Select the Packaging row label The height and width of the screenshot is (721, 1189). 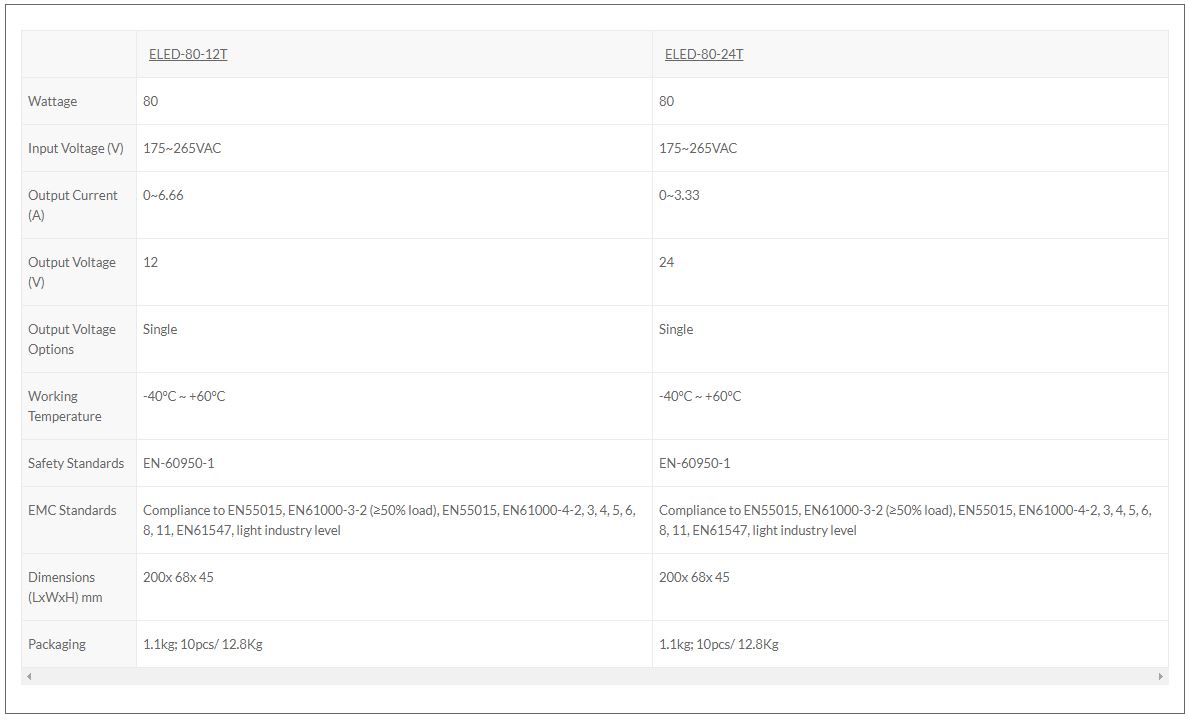pyautogui.click(x=57, y=644)
